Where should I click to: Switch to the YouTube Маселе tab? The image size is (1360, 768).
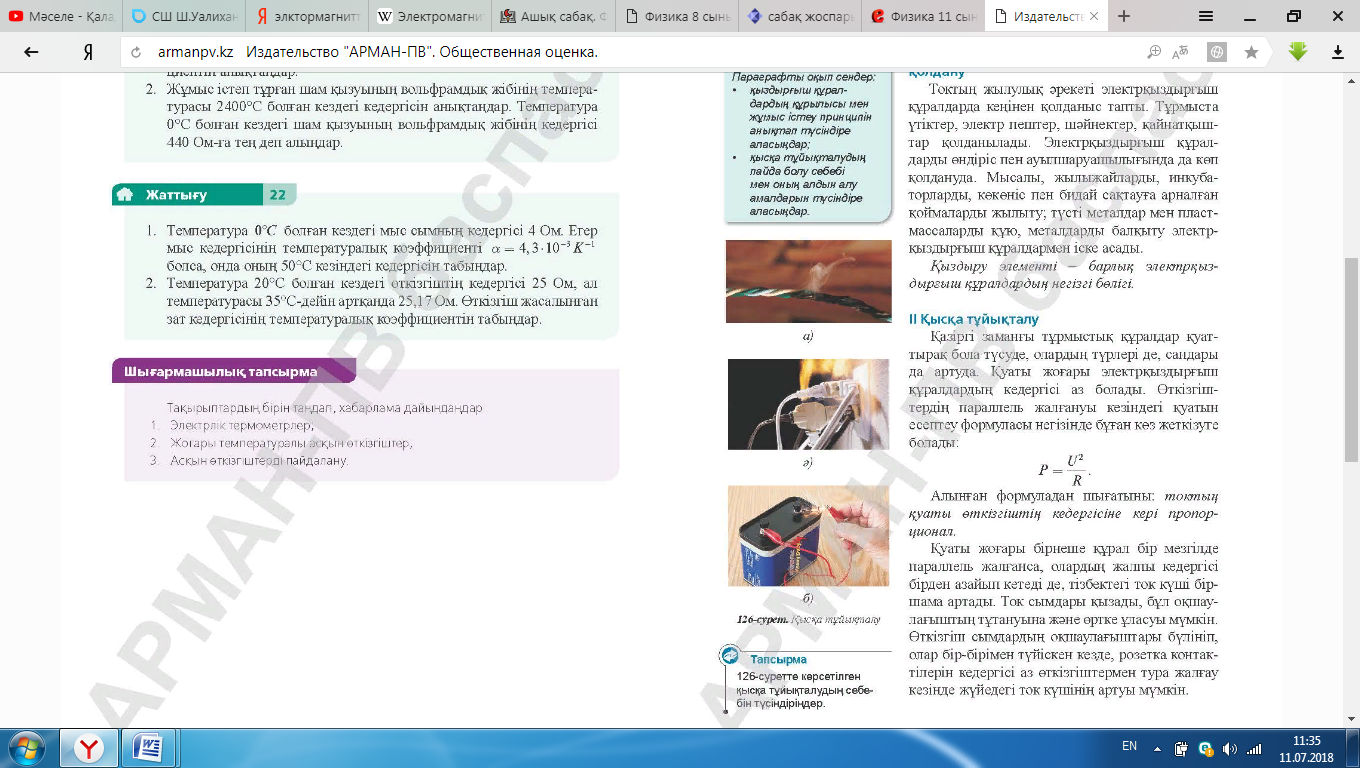pyautogui.click(x=62, y=17)
